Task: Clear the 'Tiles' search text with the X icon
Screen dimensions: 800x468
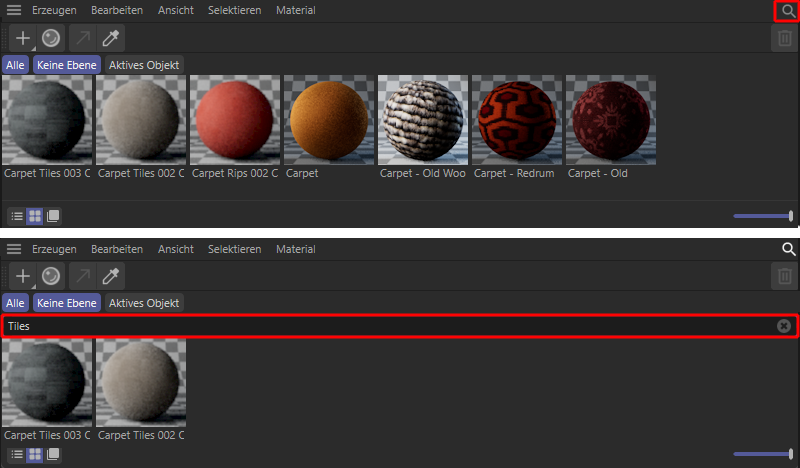Action: click(x=784, y=326)
